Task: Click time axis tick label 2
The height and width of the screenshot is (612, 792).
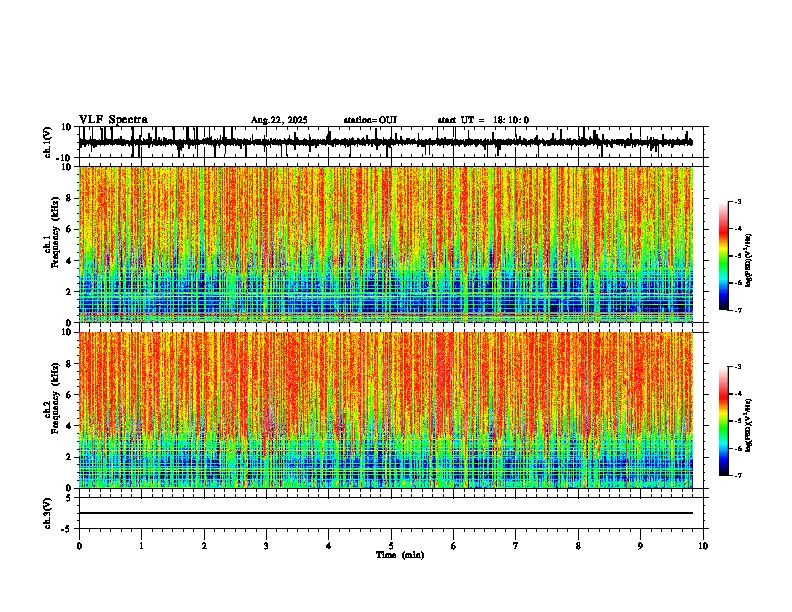Action: click(x=204, y=546)
